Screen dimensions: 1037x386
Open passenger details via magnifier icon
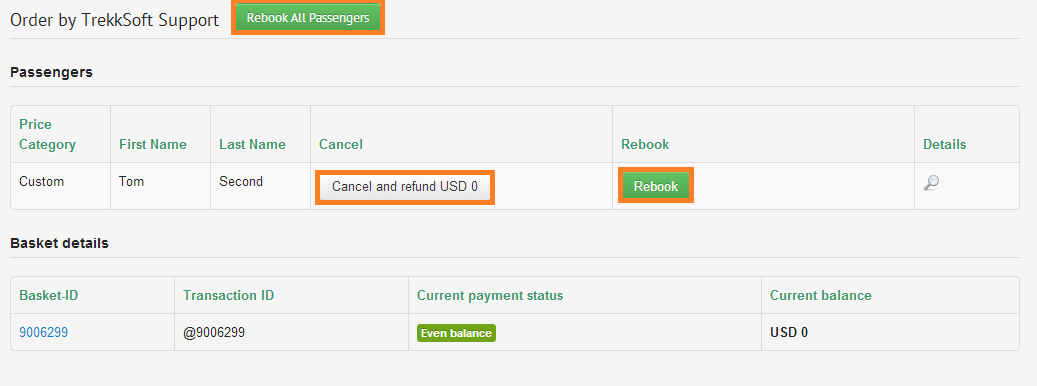click(x=931, y=183)
